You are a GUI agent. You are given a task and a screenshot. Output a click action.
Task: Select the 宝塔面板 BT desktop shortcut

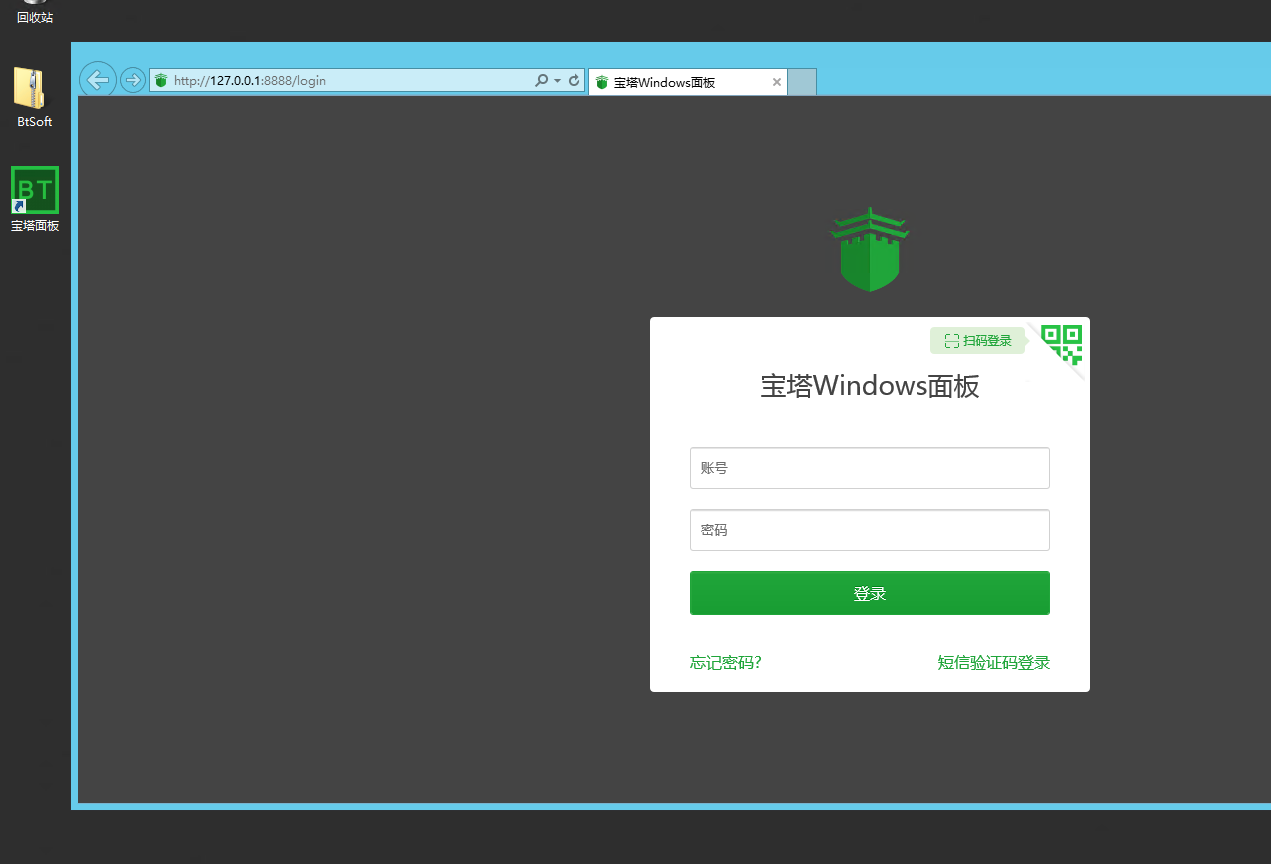click(x=35, y=200)
